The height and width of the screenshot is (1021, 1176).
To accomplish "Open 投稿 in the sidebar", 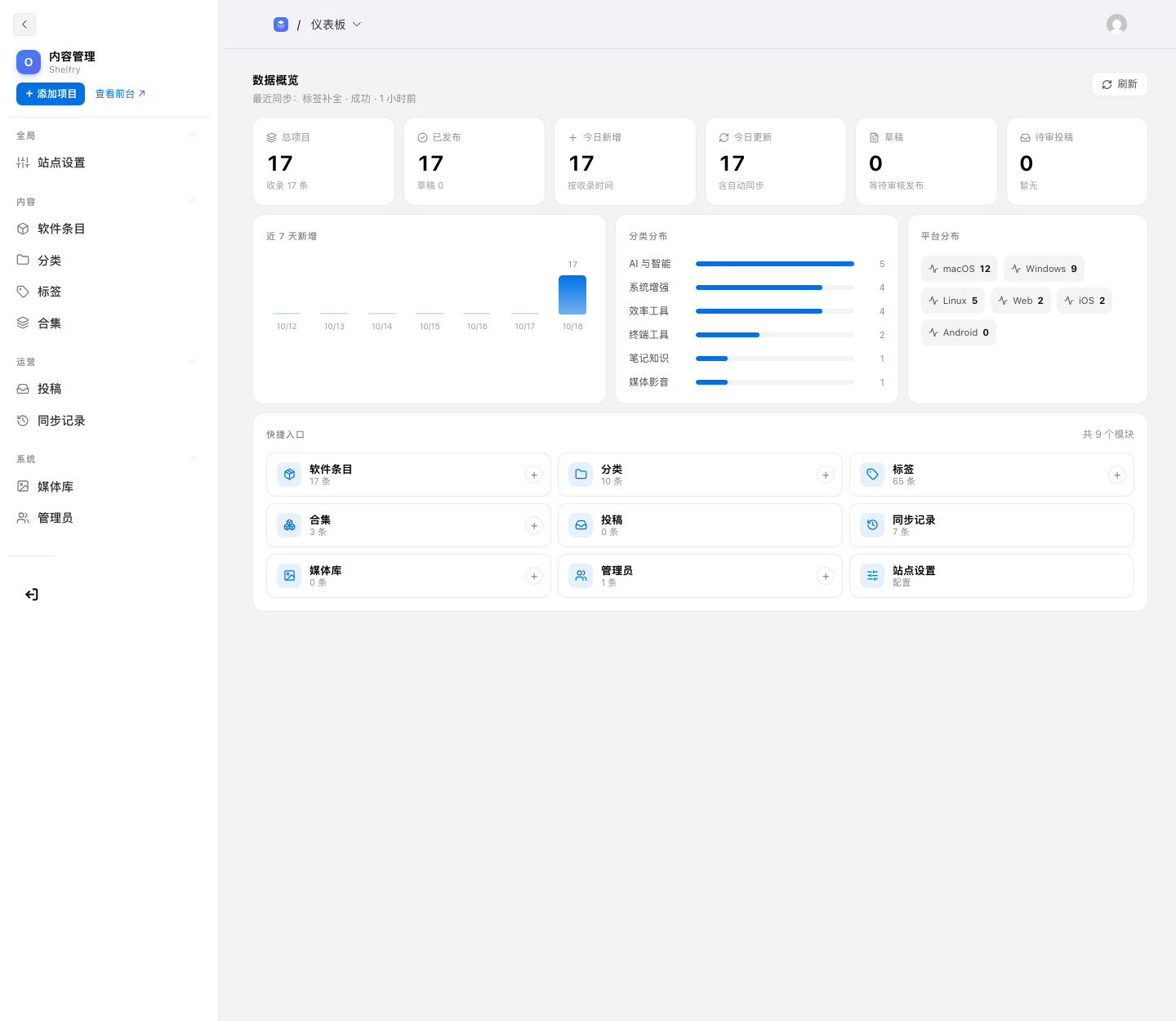I will coord(109,389).
